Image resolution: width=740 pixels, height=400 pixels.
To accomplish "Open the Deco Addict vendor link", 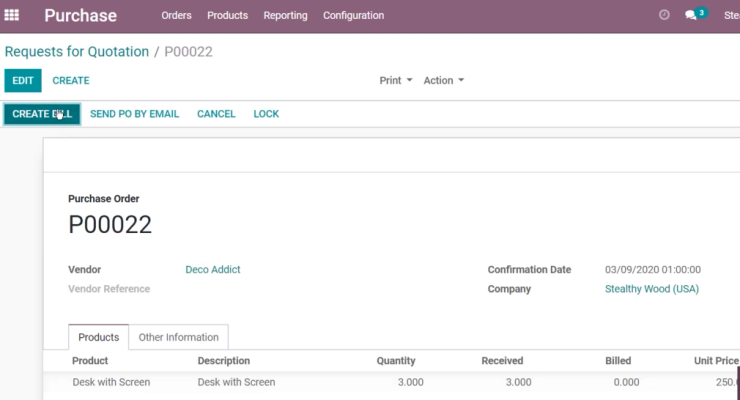I will [x=213, y=269].
